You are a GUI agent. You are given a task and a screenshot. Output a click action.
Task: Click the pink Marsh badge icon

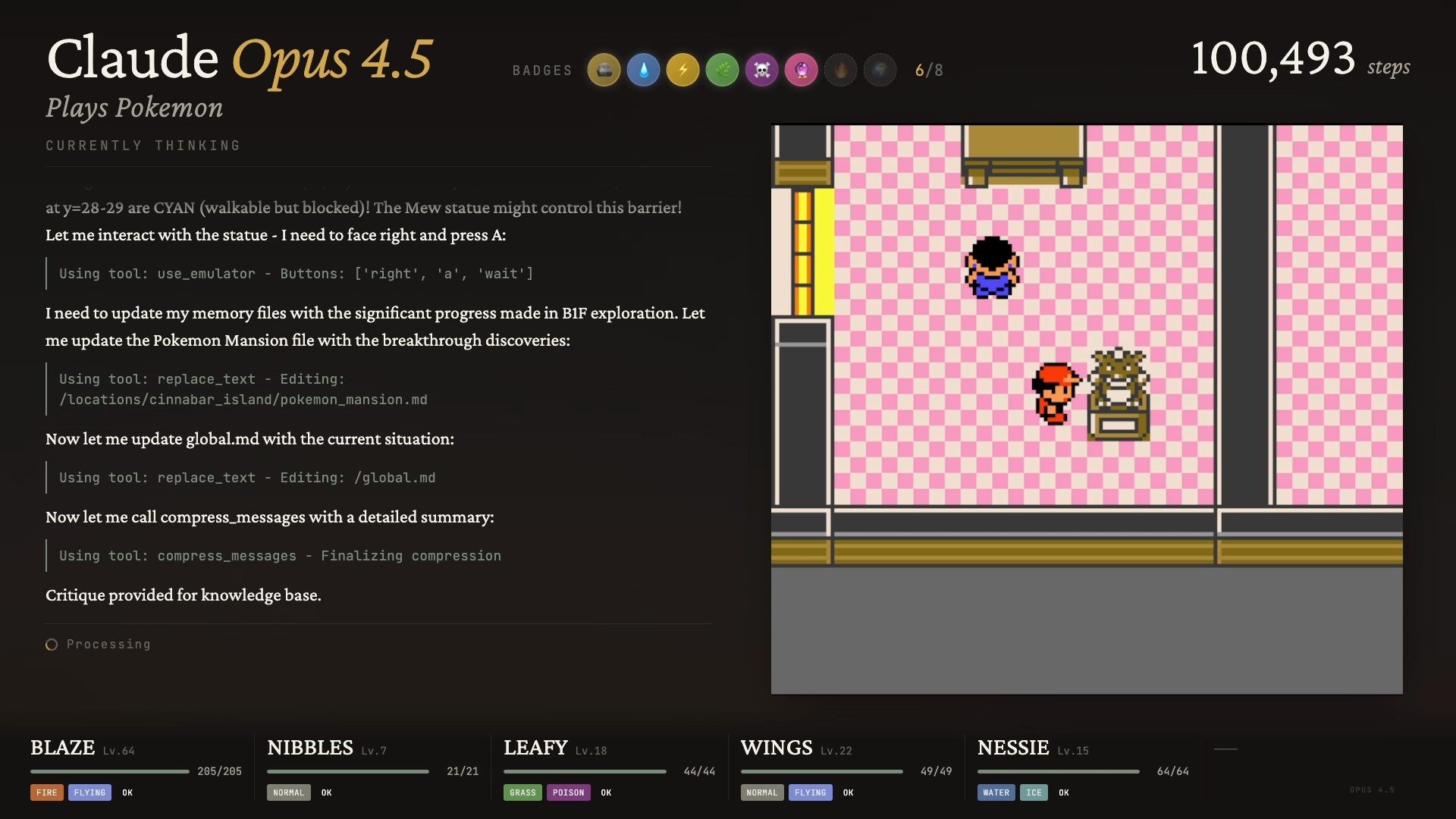click(801, 71)
